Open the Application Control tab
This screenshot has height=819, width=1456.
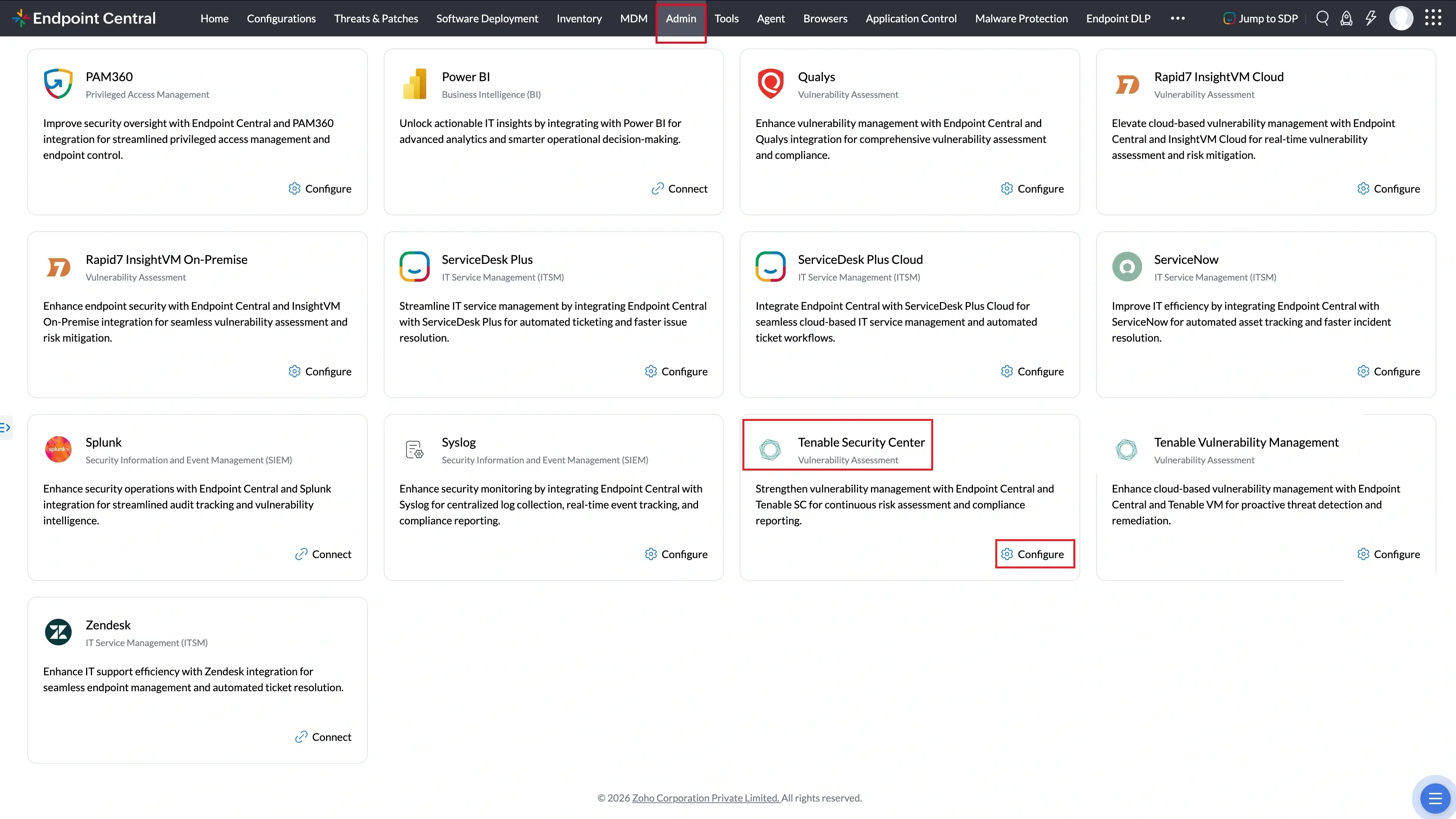coord(911,18)
